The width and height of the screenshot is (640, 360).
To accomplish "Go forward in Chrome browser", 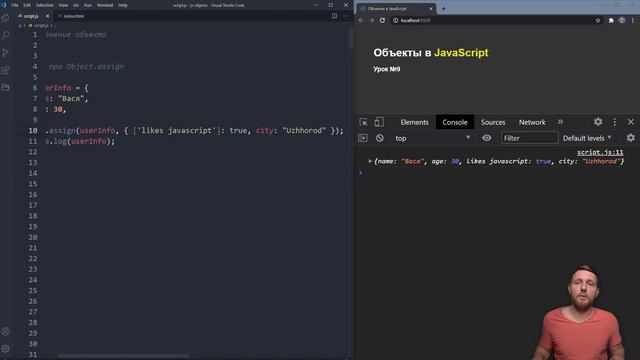I will (x=371, y=20).
